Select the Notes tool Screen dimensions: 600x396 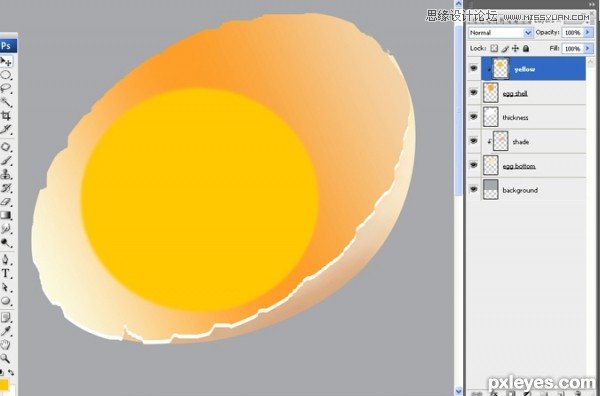point(6,317)
